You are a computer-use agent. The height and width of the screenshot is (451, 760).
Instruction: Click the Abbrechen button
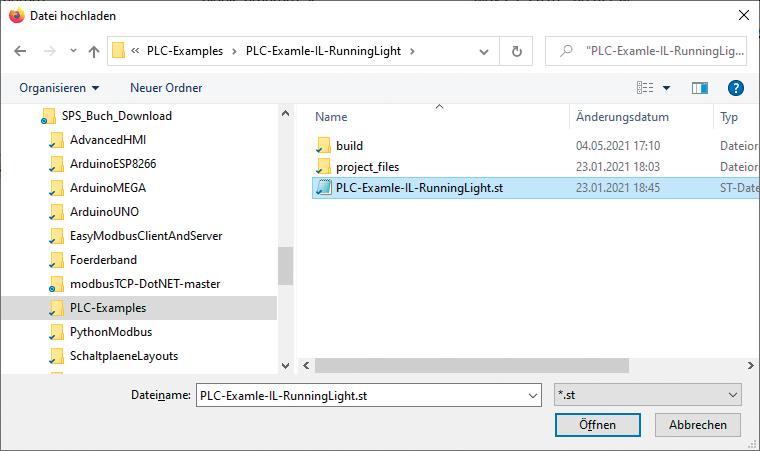pos(697,425)
